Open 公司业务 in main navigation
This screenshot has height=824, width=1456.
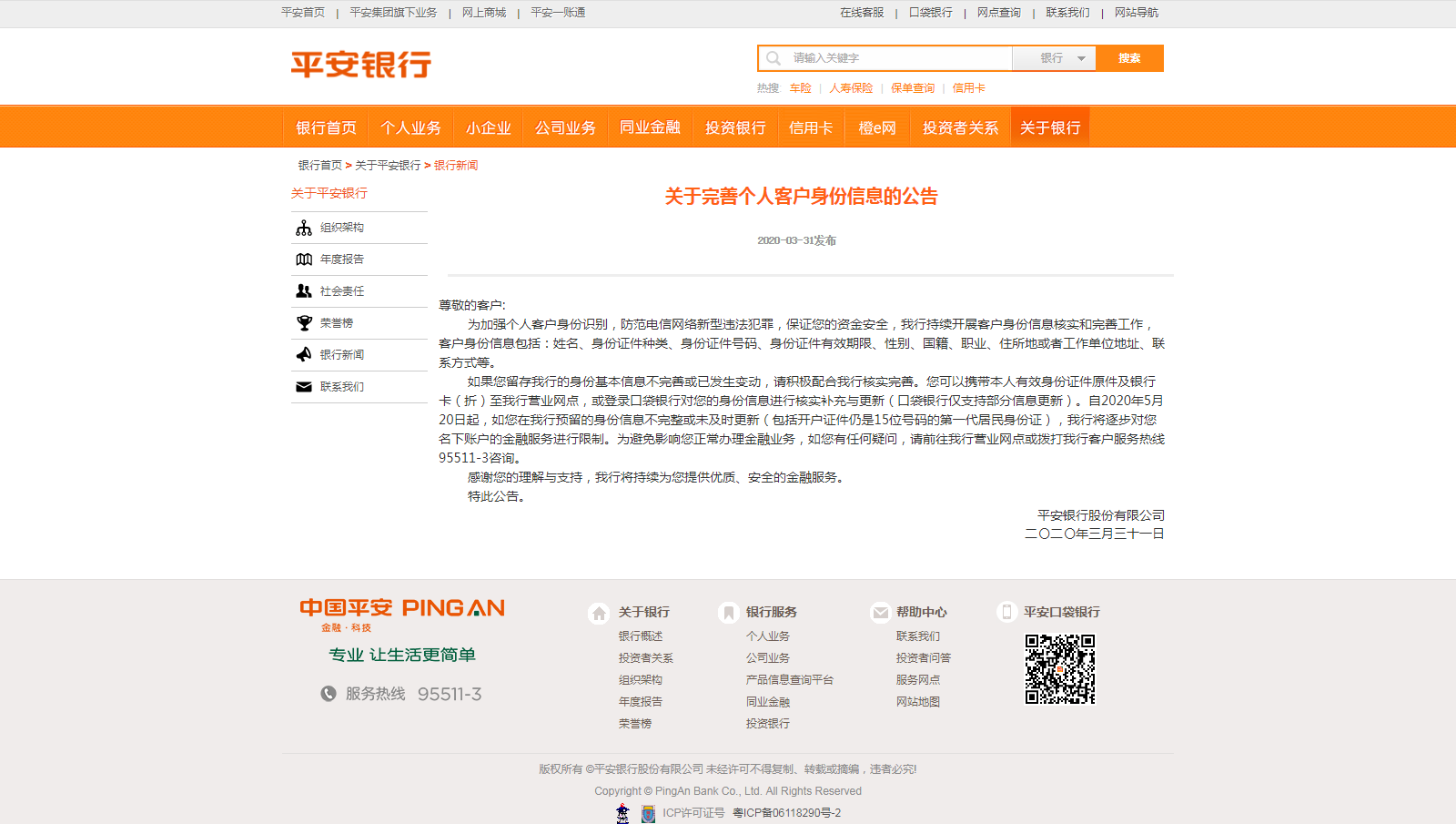click(x=565, y=127)
